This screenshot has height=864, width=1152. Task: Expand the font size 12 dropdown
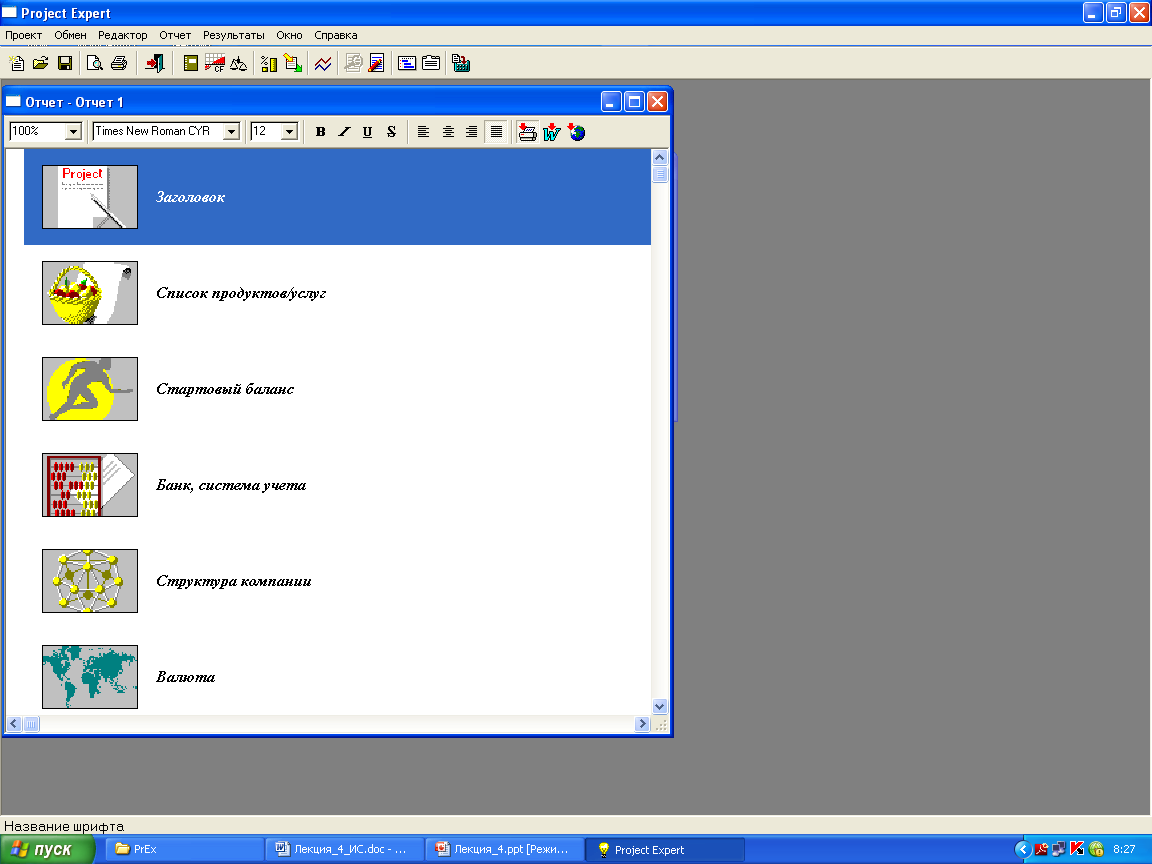click(x=289, y=132)
